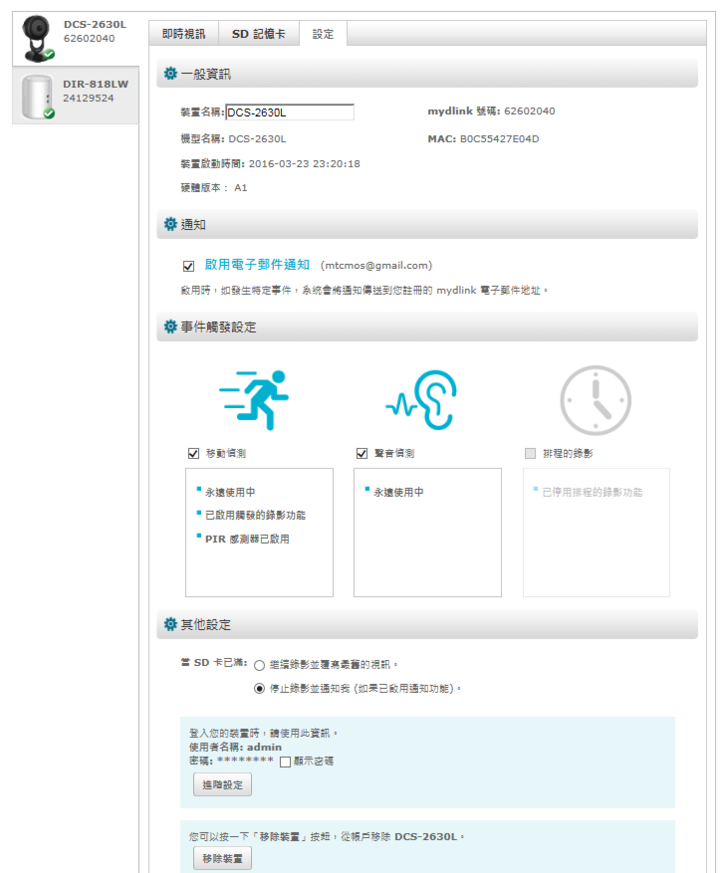Click the clock scheduled recording icon

click(x=595, y=400)
